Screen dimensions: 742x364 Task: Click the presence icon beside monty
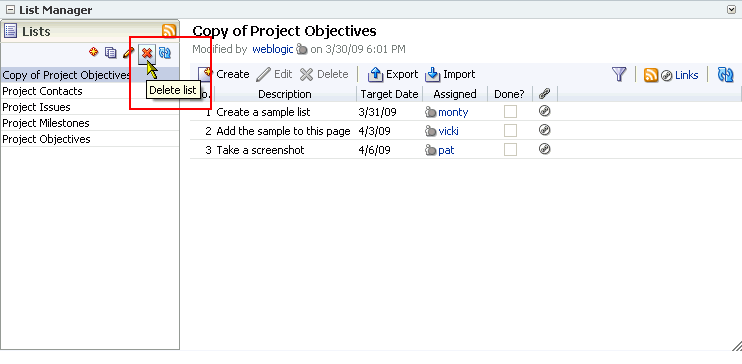[x=430, y=112]
